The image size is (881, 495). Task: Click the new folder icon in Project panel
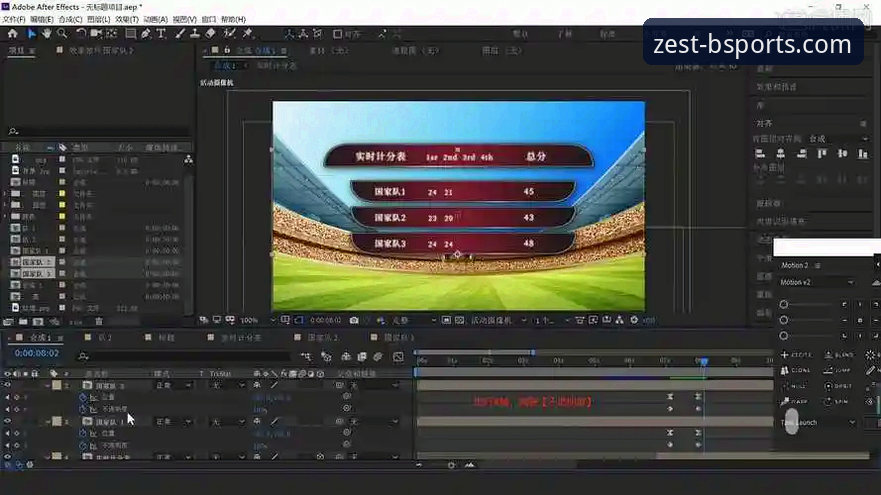point(23,322)
